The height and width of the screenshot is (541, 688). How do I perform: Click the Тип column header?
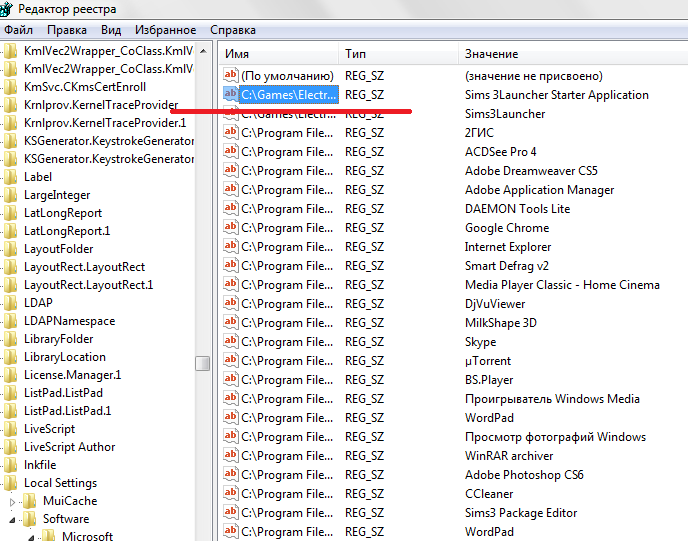398,54
